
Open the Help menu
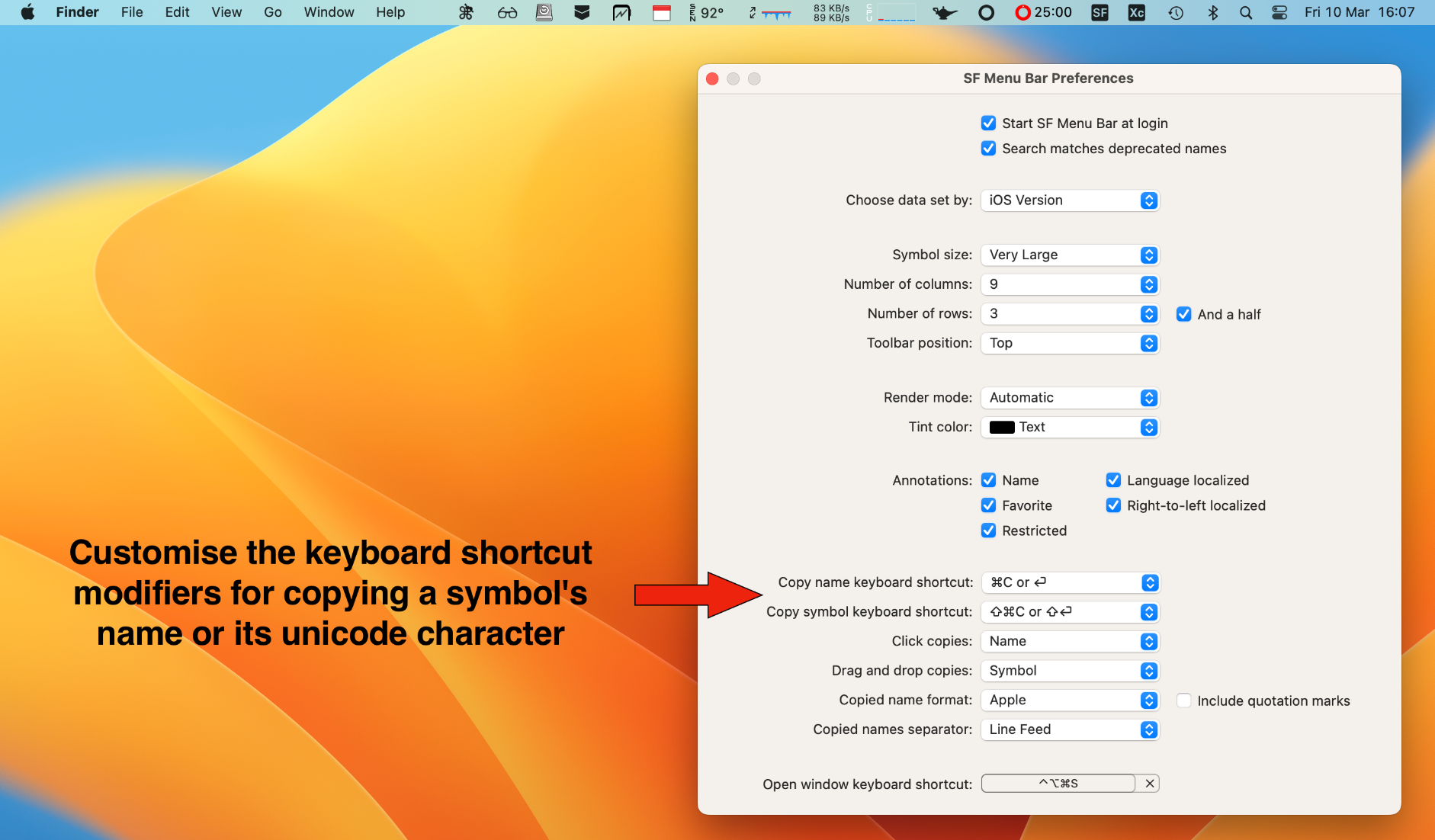pyautogui.click(x=390, y=12)
